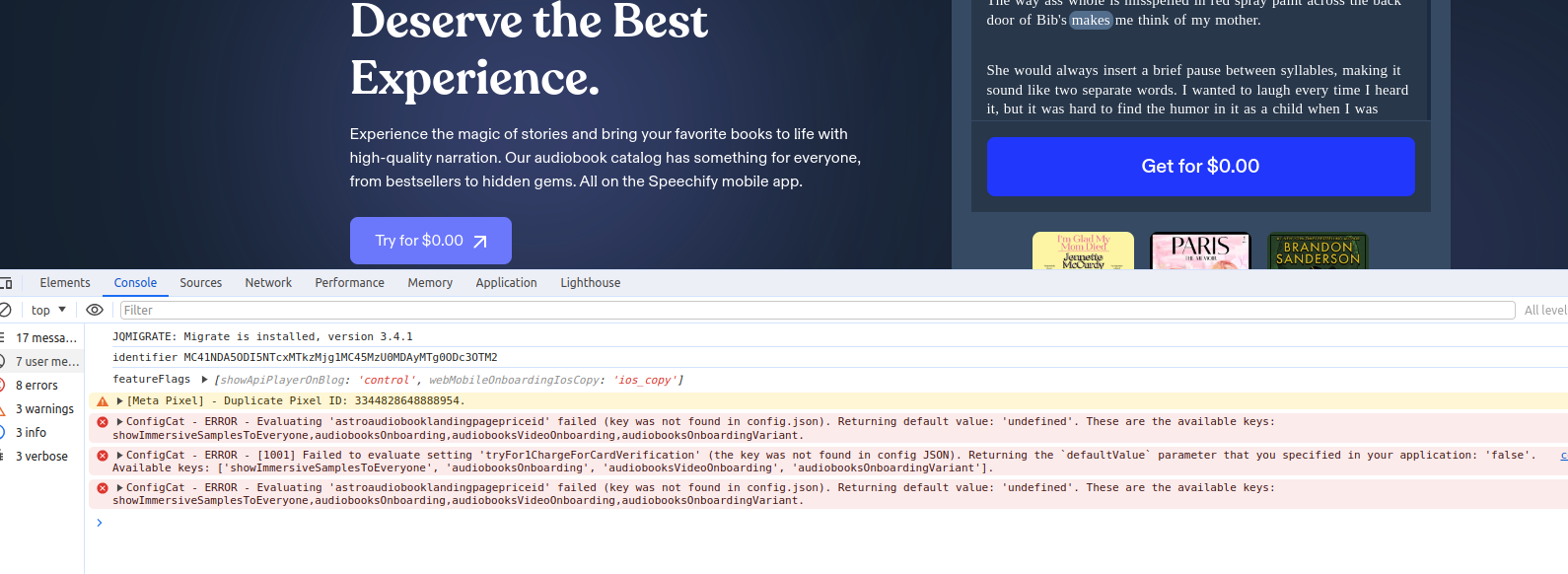
Task: Open the Performance tab
Action: (350, 283)
